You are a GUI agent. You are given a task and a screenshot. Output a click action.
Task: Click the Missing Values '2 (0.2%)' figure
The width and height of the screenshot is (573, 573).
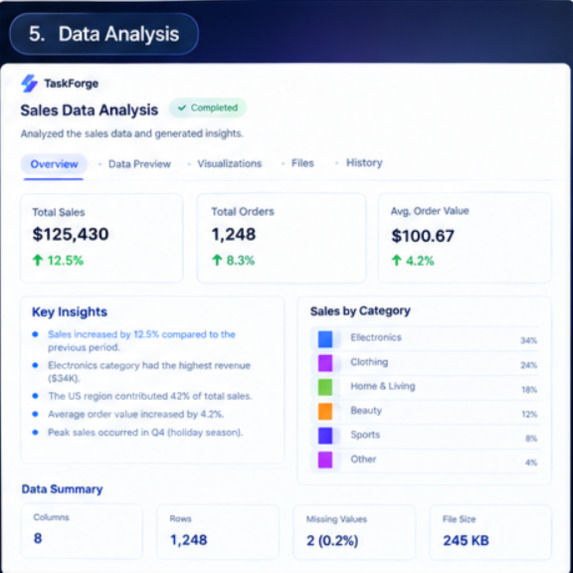click(x=332, y=541)
